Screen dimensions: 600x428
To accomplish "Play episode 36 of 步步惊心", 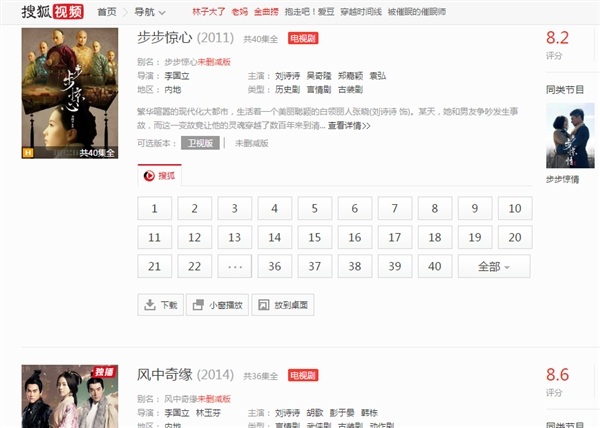I will tap(275, 266).
